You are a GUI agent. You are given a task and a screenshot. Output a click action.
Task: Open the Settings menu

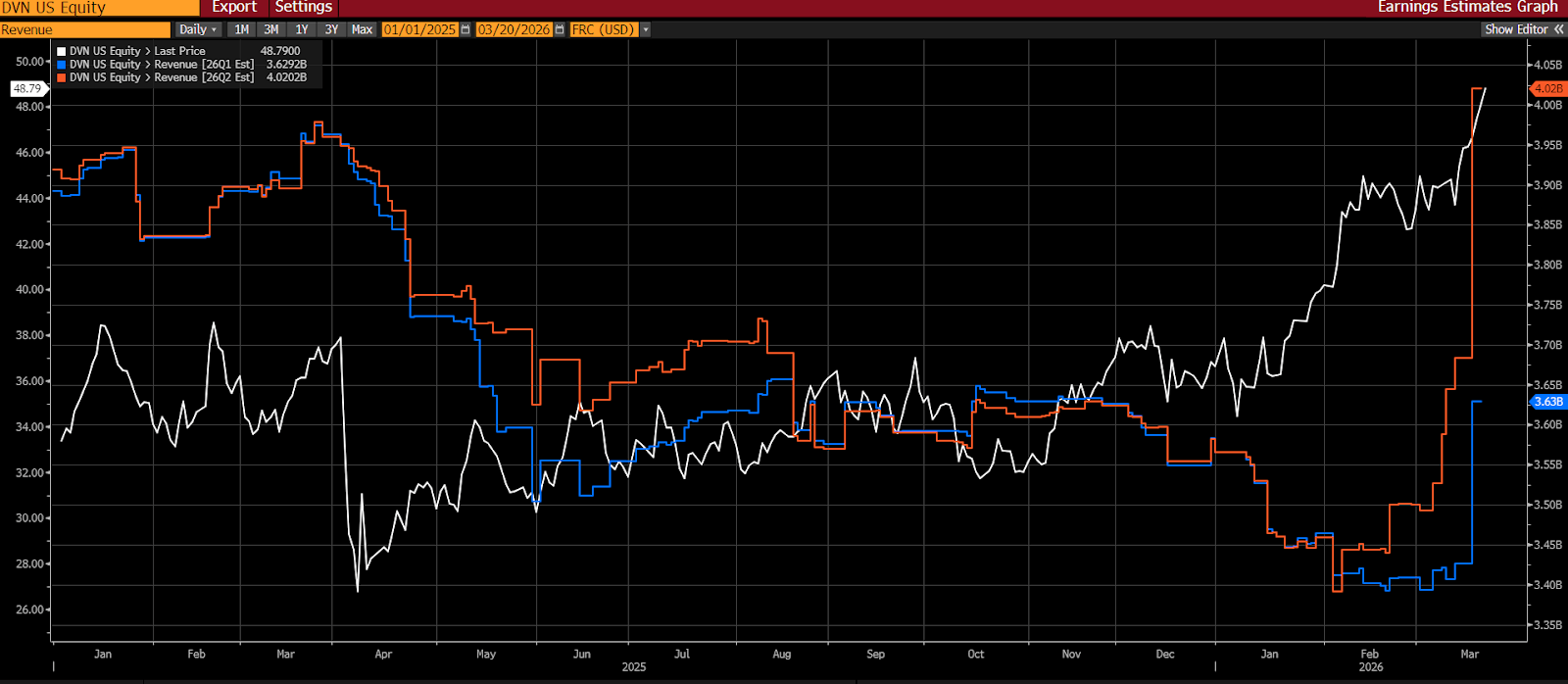pos(303,8)
